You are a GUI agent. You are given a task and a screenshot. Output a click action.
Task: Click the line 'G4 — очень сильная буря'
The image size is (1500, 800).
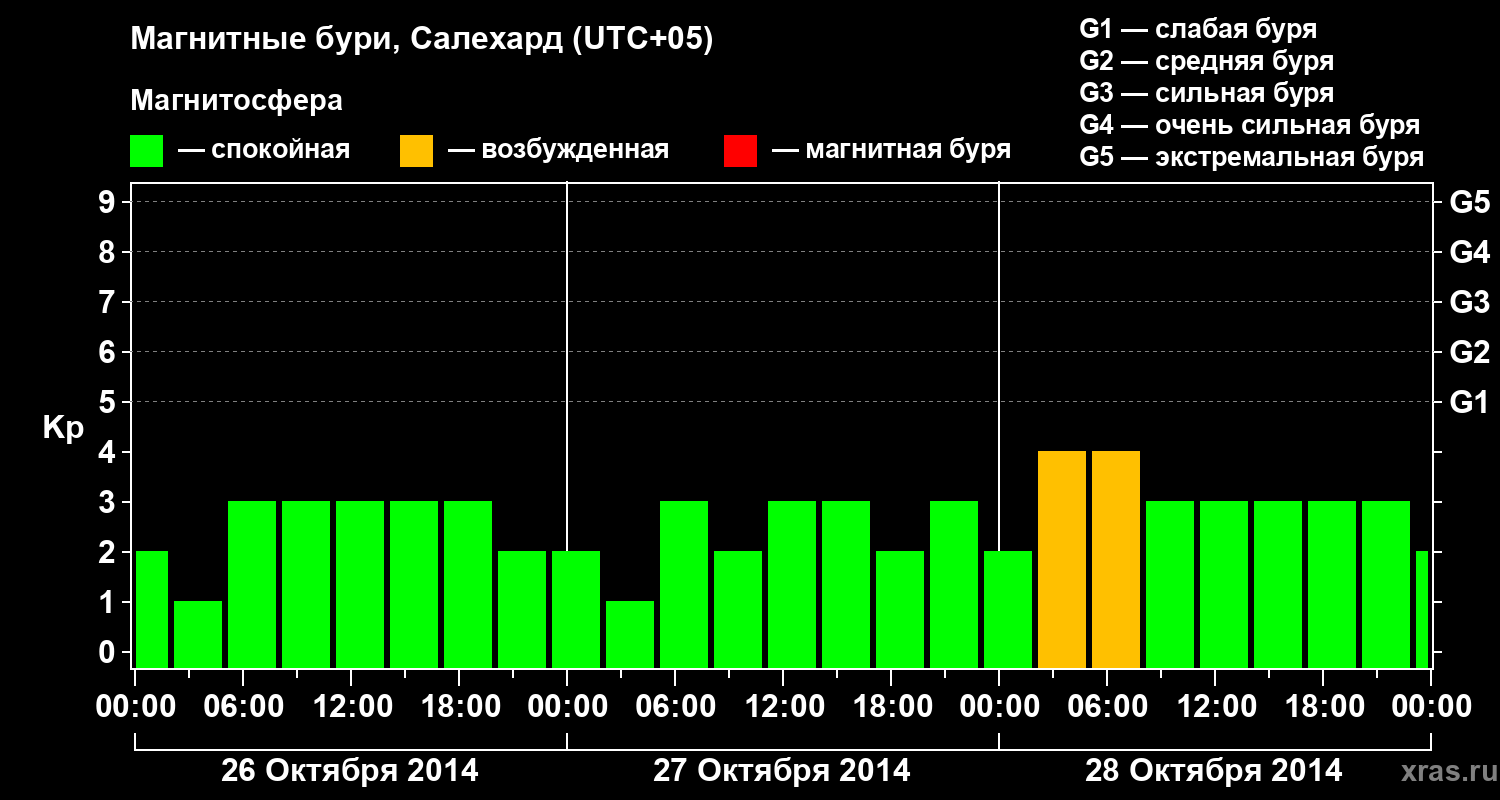(x=1249, y=125)
